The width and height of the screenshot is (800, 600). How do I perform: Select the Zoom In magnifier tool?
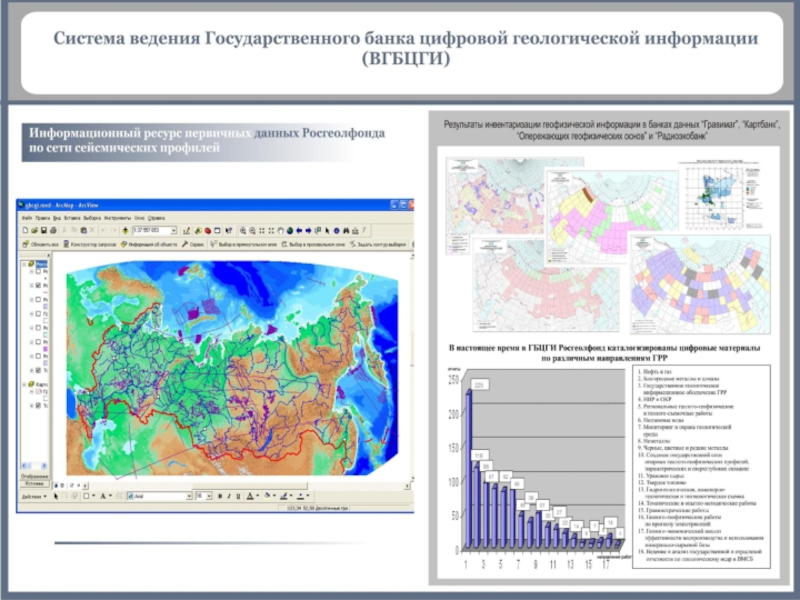tap(243, 231)
